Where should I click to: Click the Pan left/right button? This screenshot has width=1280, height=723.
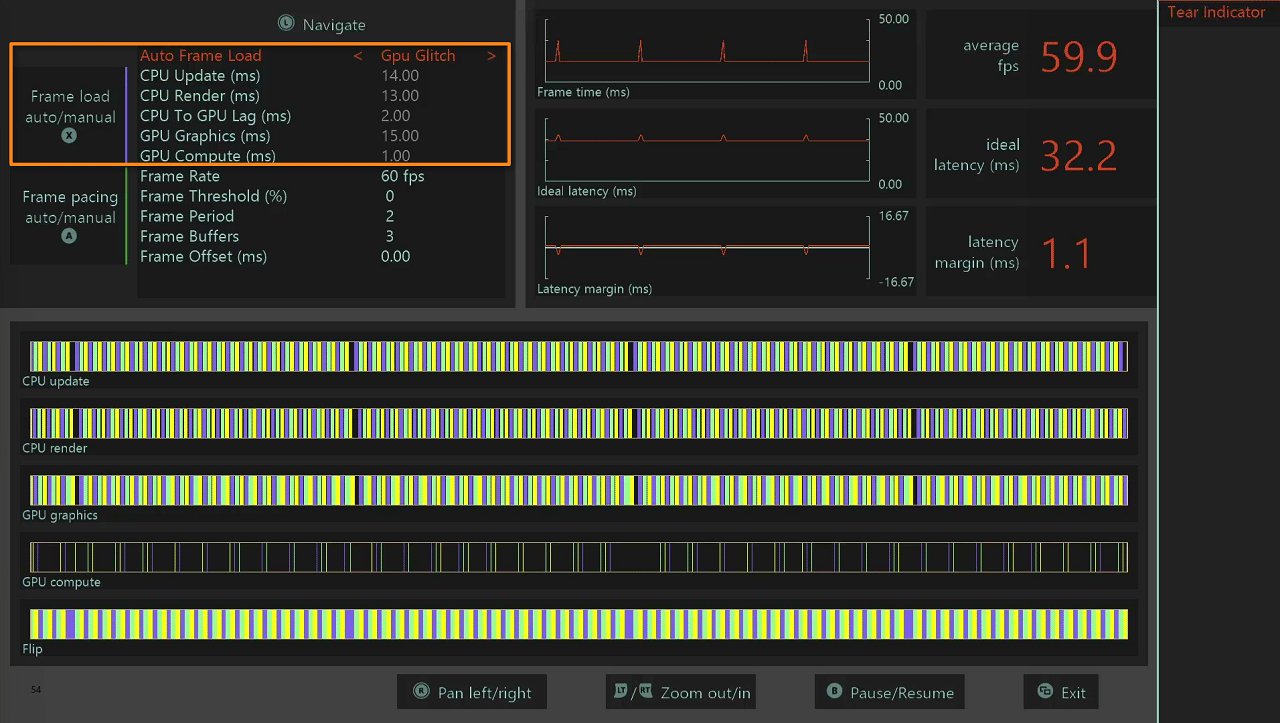tap(472, 692)
